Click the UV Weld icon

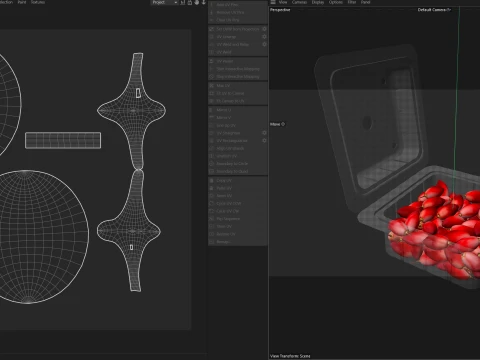pos(211,52)
